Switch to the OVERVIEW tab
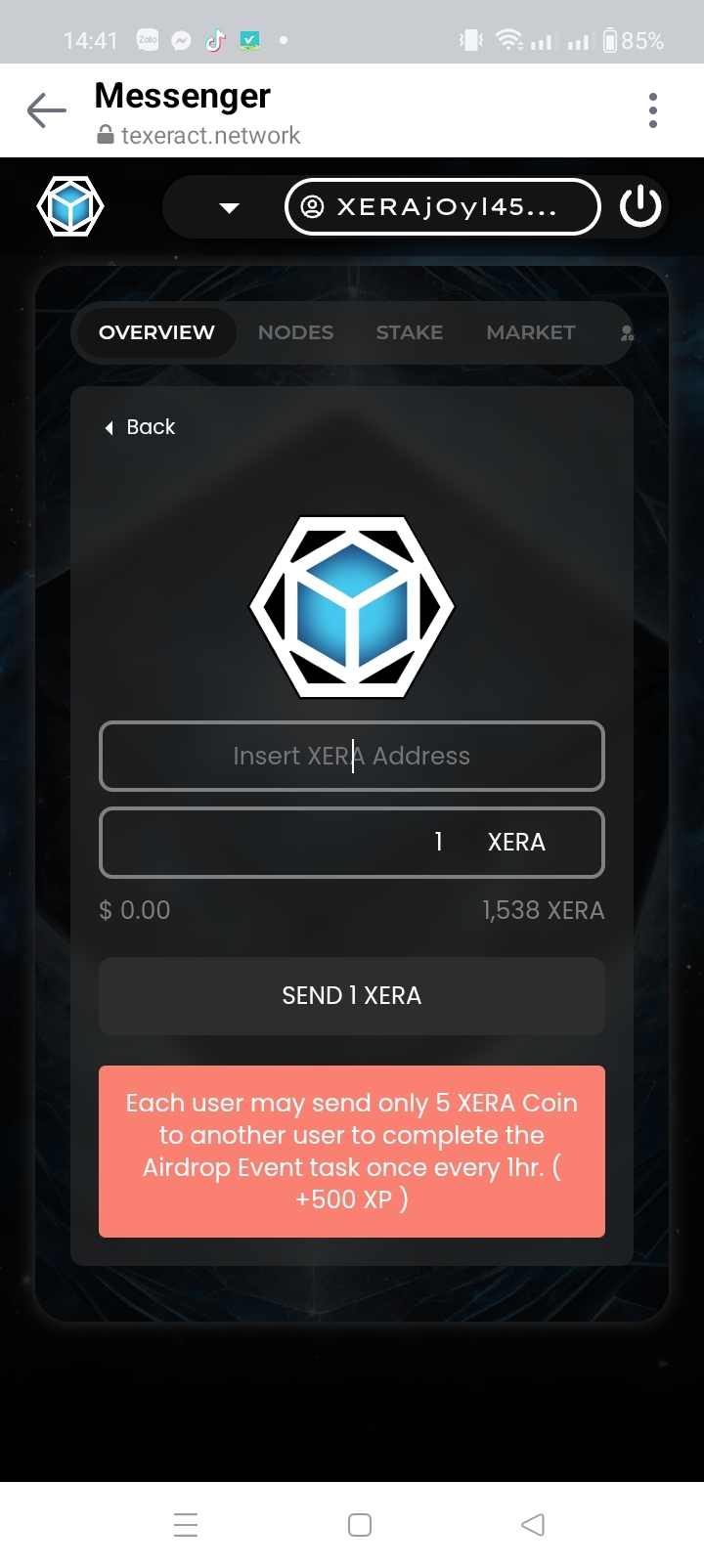 (156, 332)
